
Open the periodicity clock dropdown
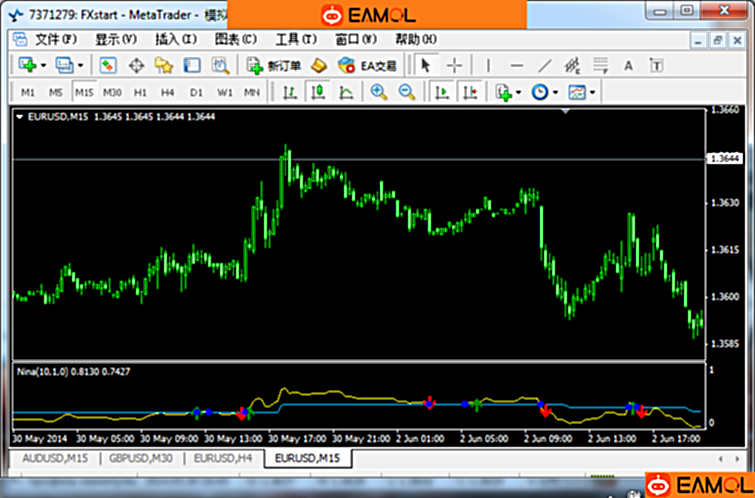coord(555,92)
